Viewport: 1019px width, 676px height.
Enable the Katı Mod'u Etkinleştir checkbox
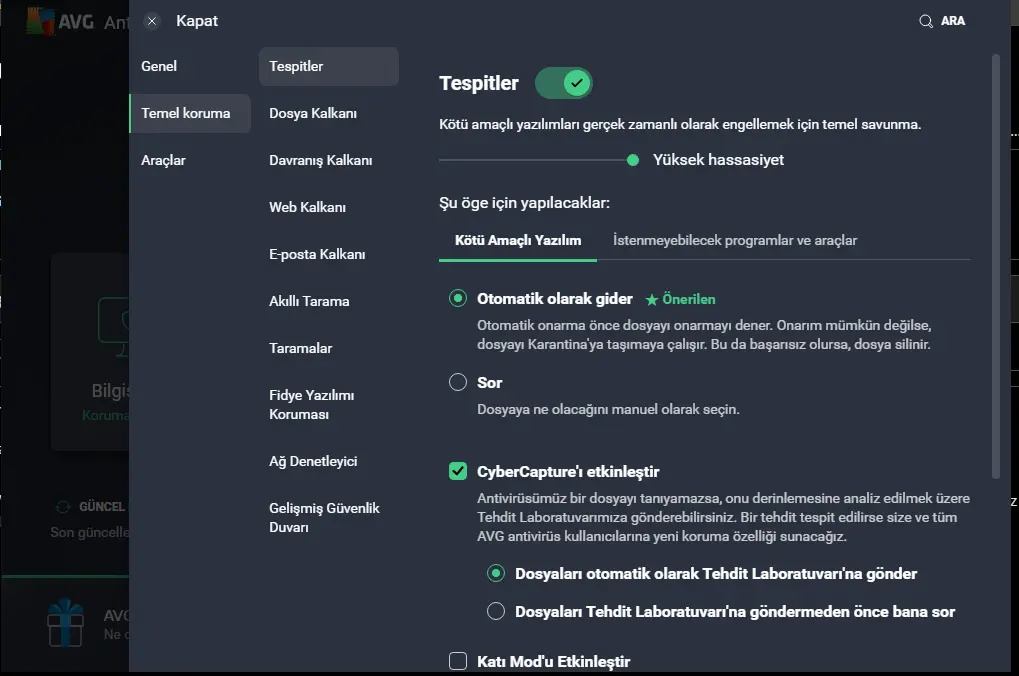click(458, 661)
